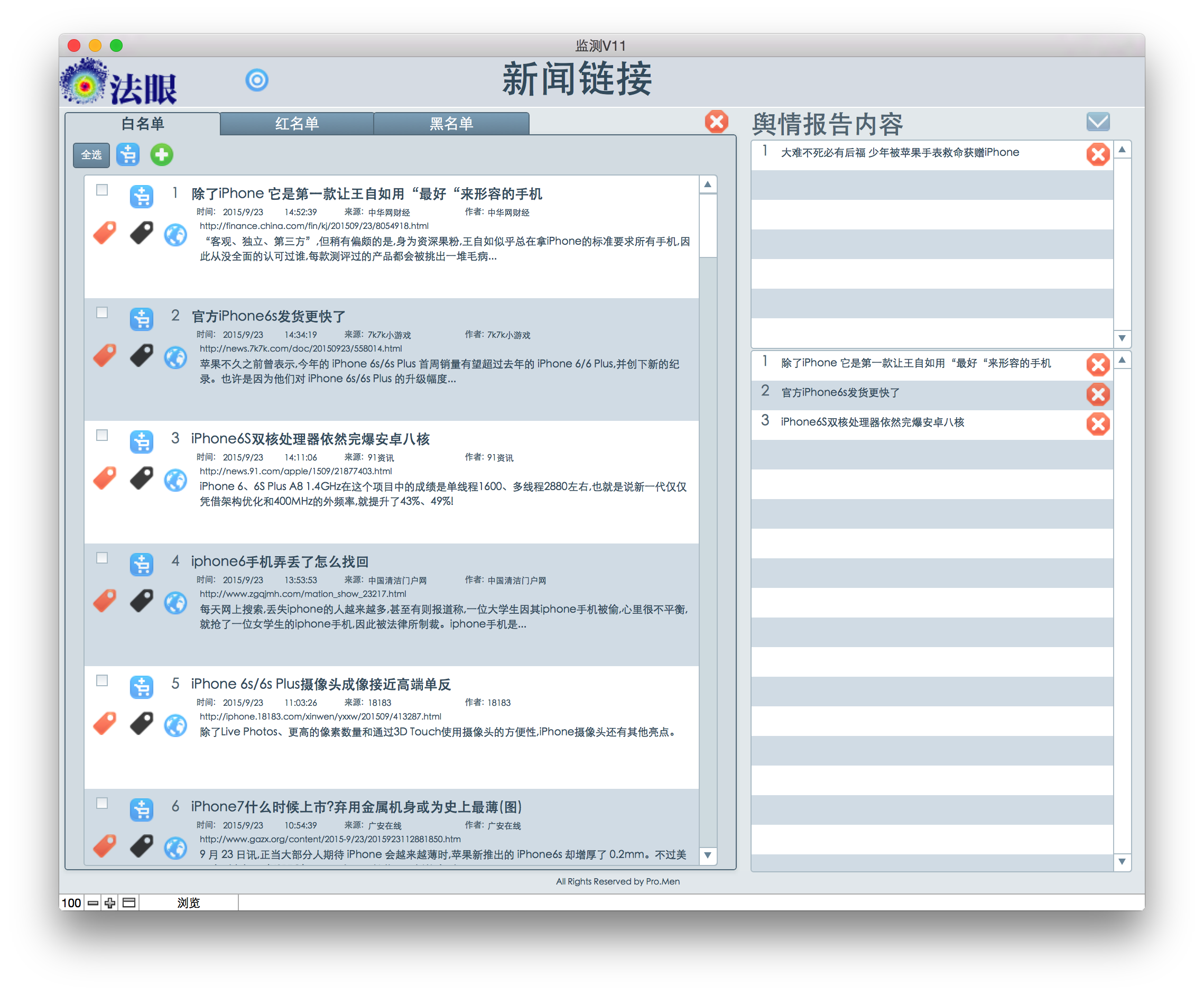Click red tag icon for article 2

click(105, 356)
